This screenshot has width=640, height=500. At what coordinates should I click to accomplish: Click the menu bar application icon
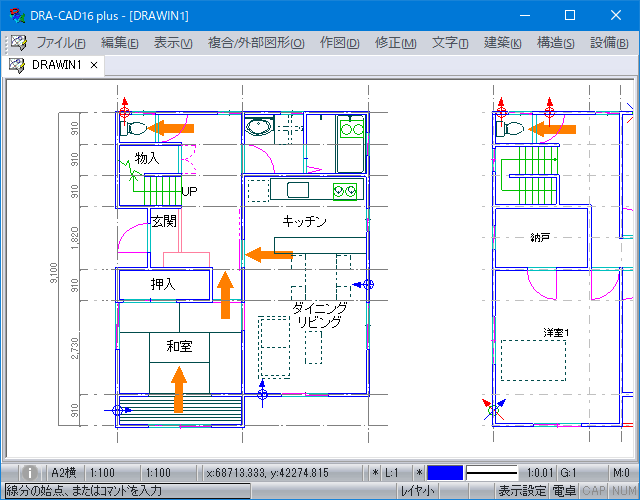(18, 43)
